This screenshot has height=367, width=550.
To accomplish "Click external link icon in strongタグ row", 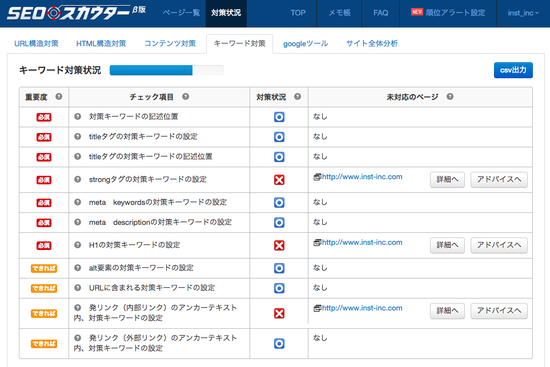I will [x=317, y=177].
